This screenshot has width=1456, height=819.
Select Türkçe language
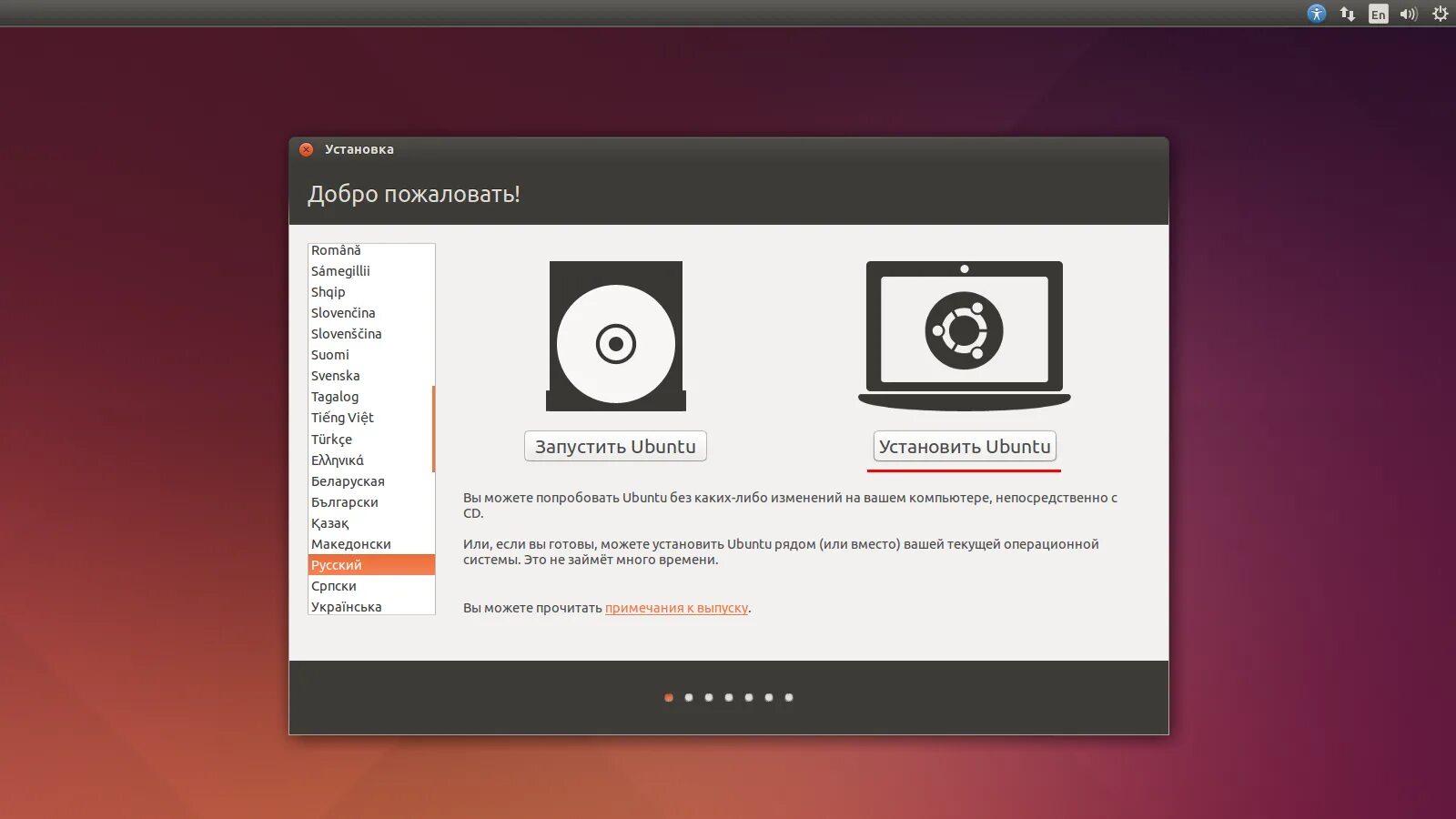[x=371, y=440]
